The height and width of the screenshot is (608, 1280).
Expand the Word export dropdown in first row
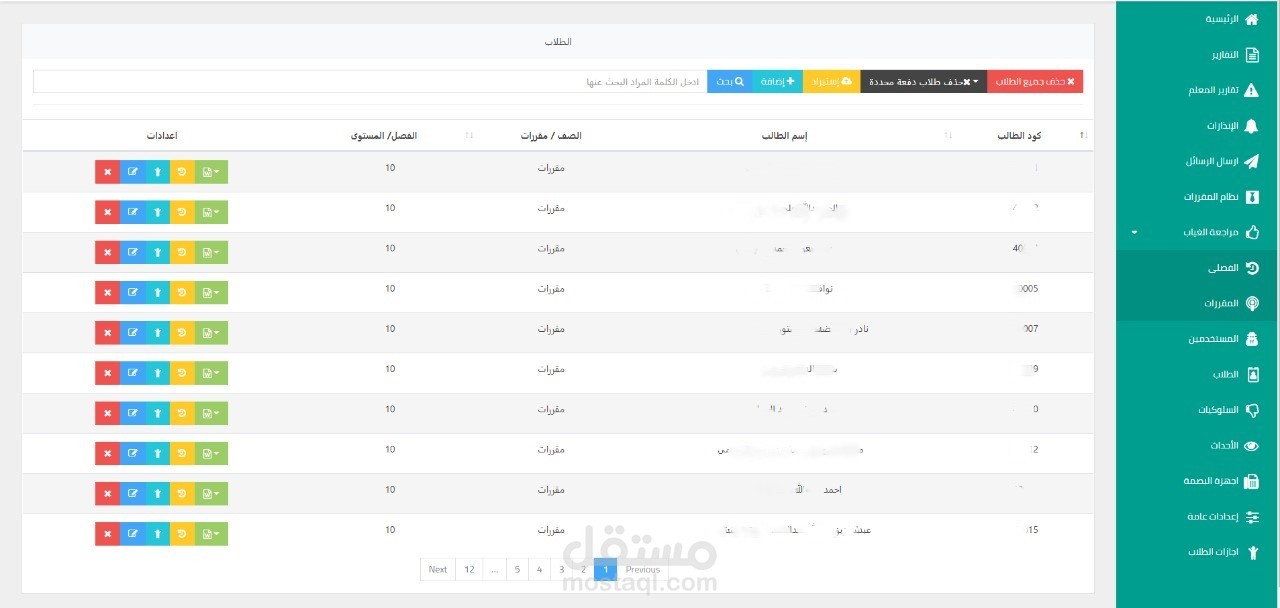210,171
